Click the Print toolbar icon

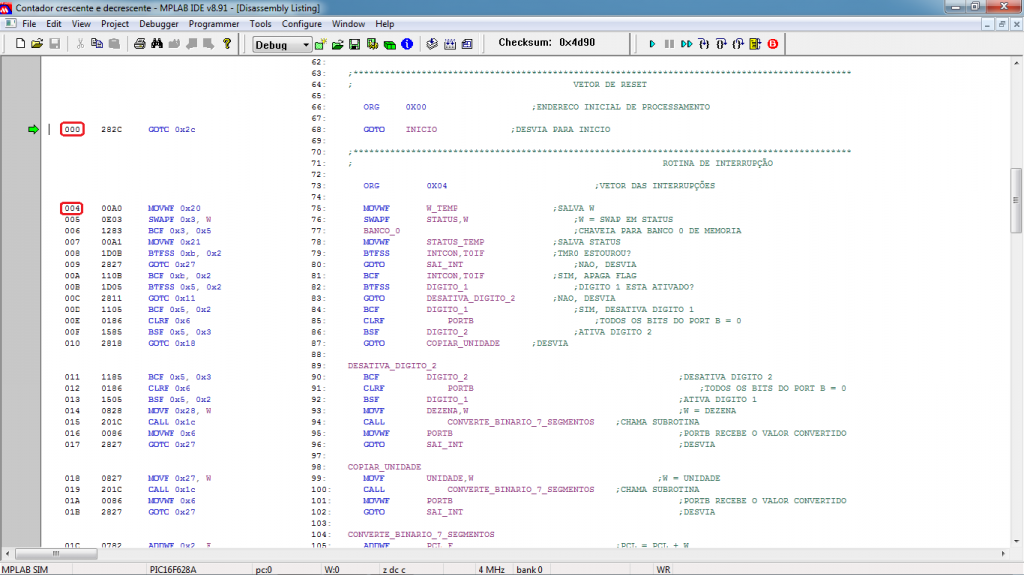139,44
